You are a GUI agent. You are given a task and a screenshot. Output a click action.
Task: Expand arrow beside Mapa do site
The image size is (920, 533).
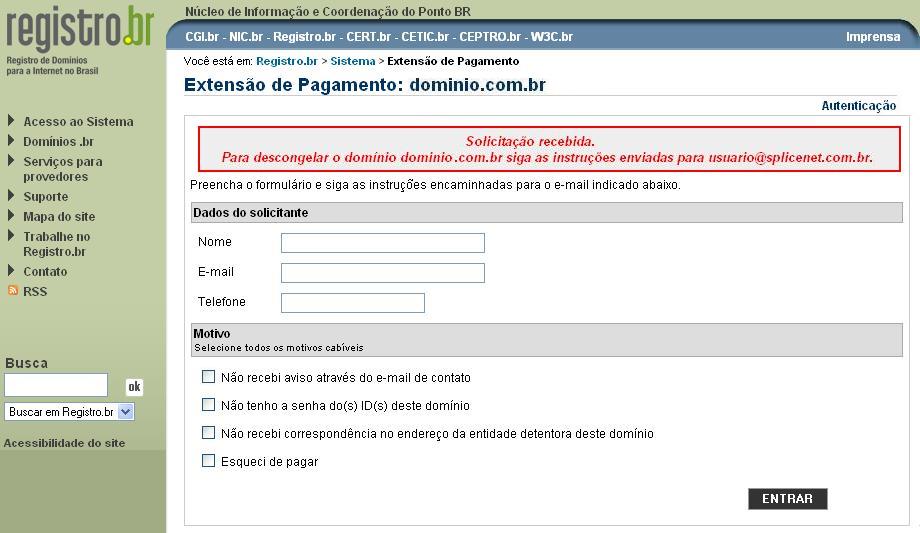(x=11, y=216)
